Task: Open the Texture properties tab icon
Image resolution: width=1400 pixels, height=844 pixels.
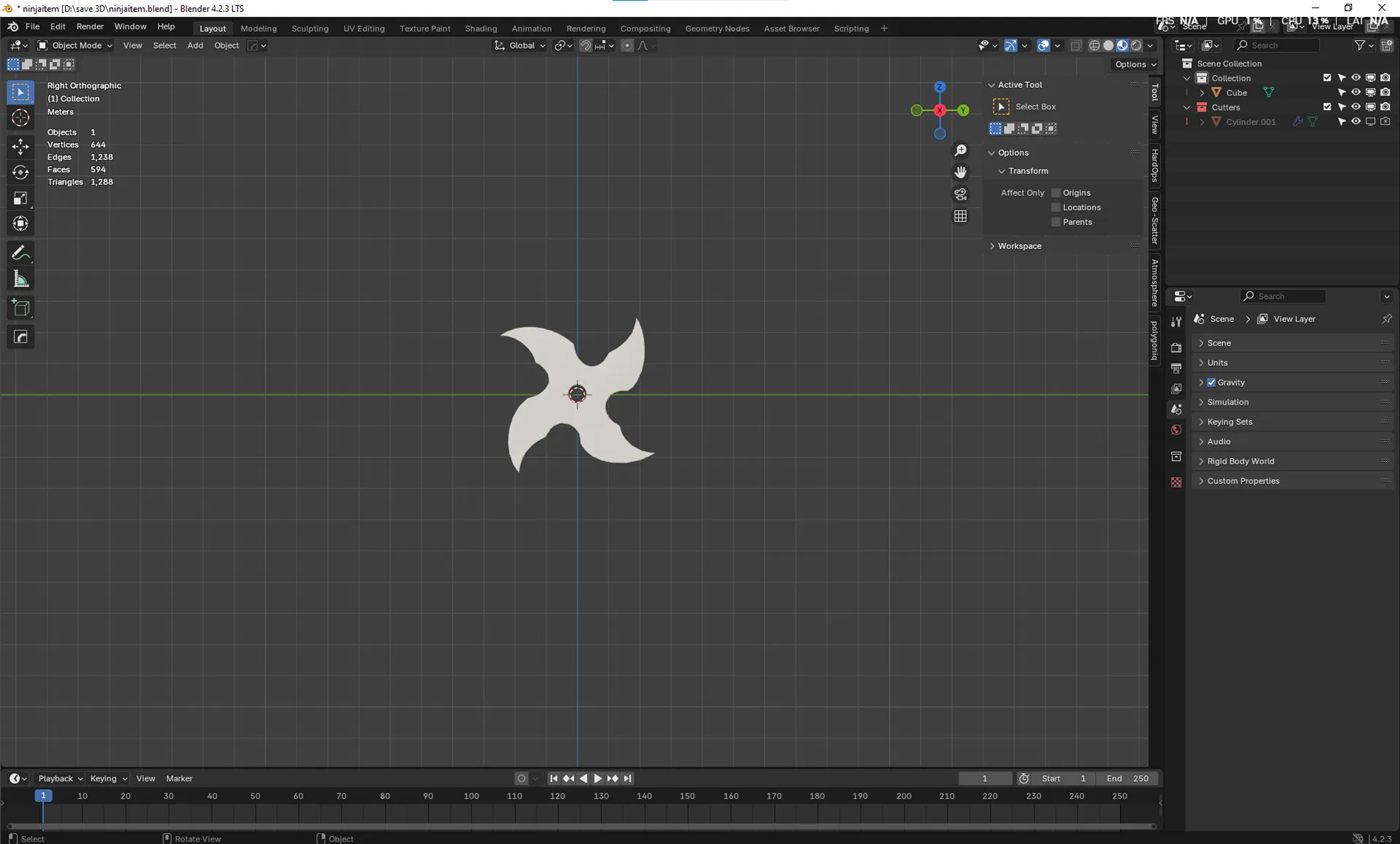Action: coord(1176,482)
